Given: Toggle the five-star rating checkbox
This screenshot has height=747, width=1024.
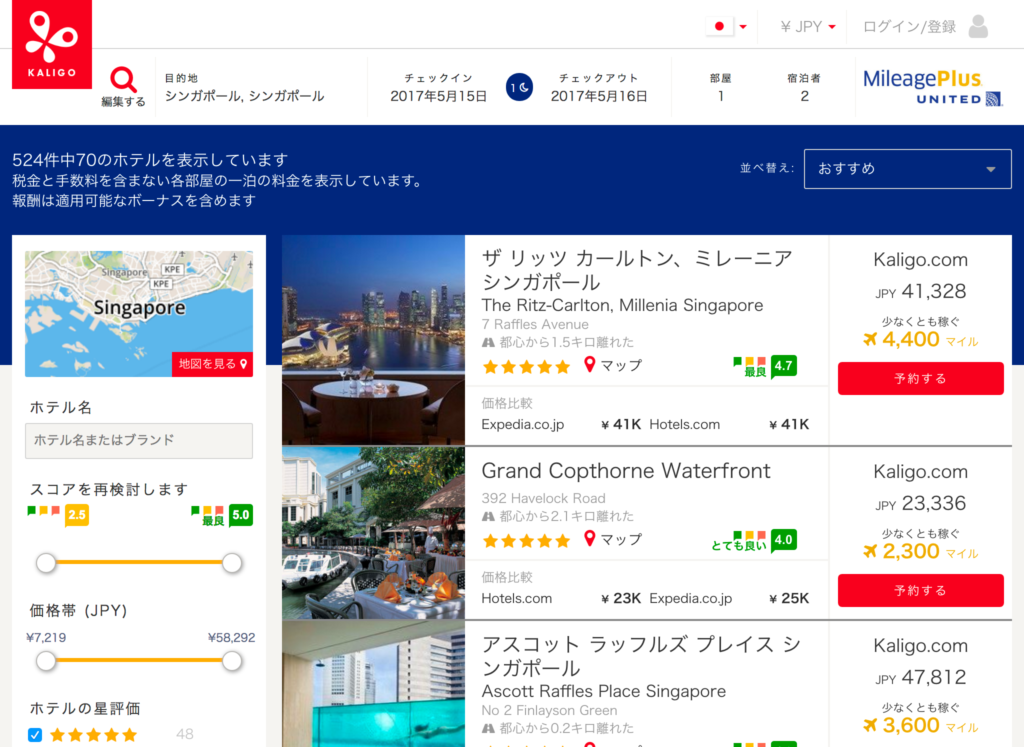Looking at the screenshot, I should point(35,735).
